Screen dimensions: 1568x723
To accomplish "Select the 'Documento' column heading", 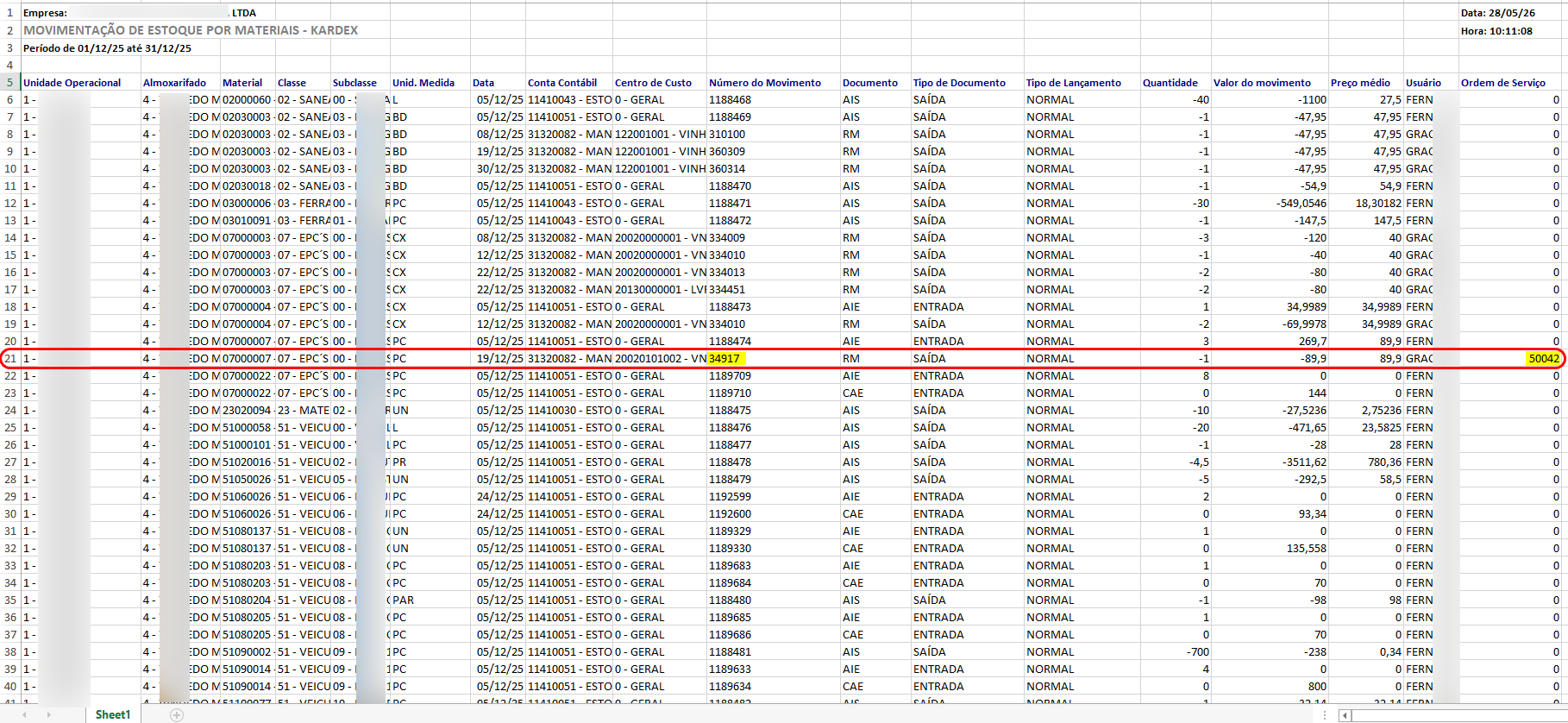I will 870,83.
